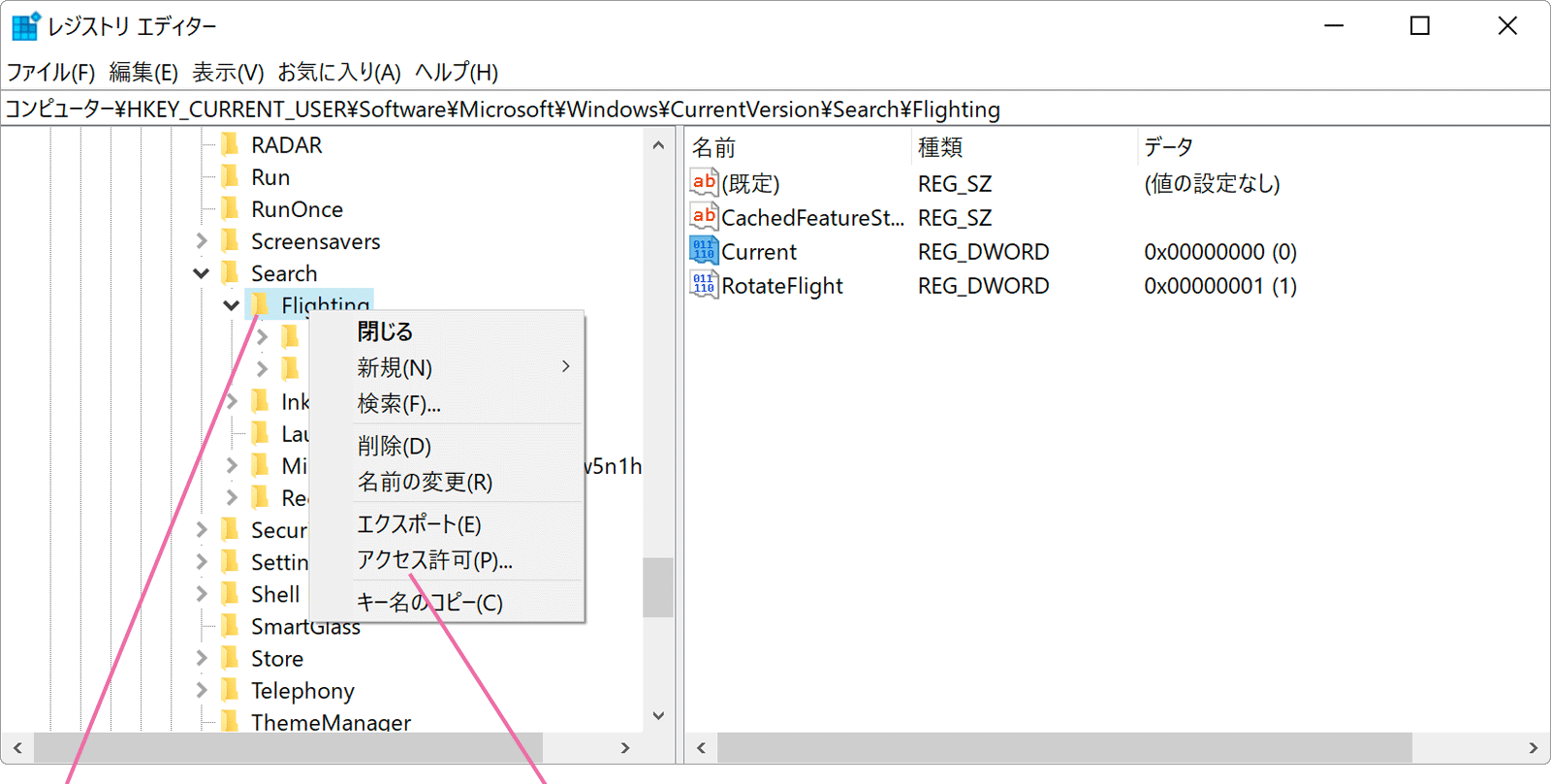
Task: Click the Store folder icon
Action: tap(230, 658)
